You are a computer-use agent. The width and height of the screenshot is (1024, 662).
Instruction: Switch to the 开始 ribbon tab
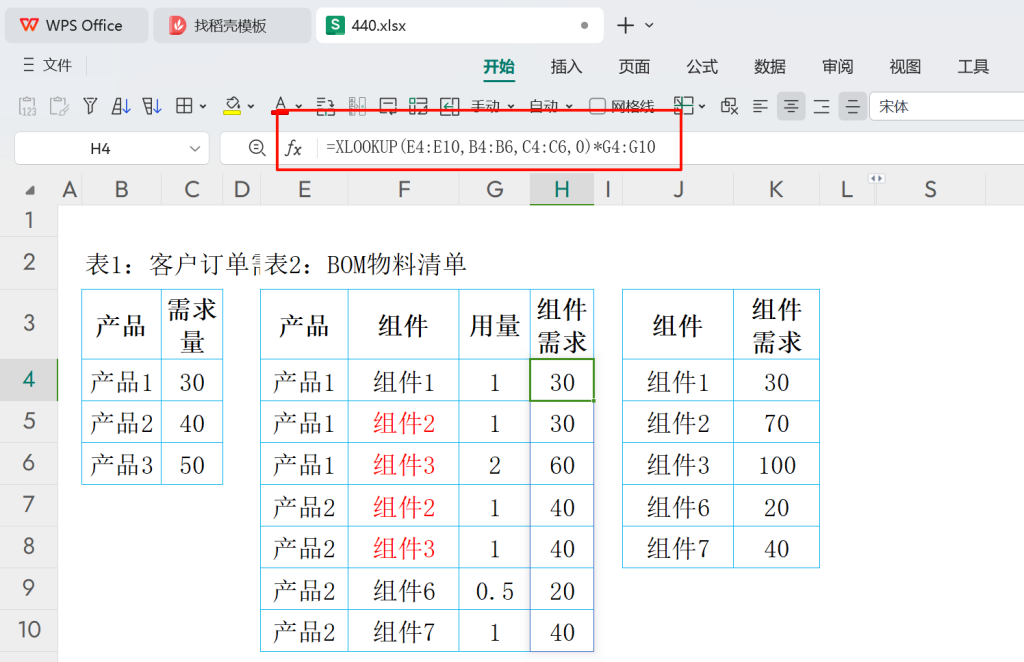click(499, 66)
